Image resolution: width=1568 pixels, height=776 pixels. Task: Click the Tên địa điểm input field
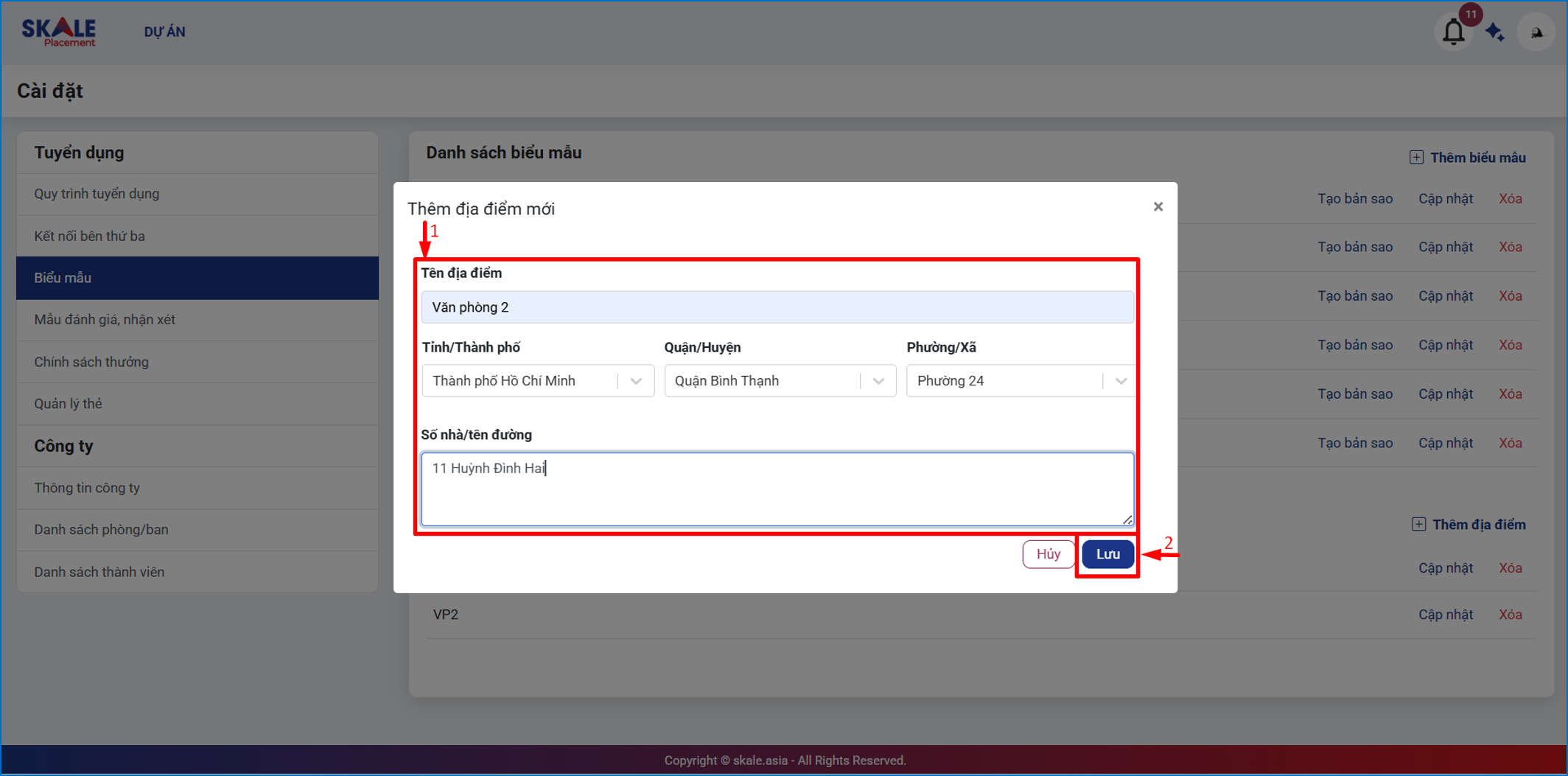[777, 307]
